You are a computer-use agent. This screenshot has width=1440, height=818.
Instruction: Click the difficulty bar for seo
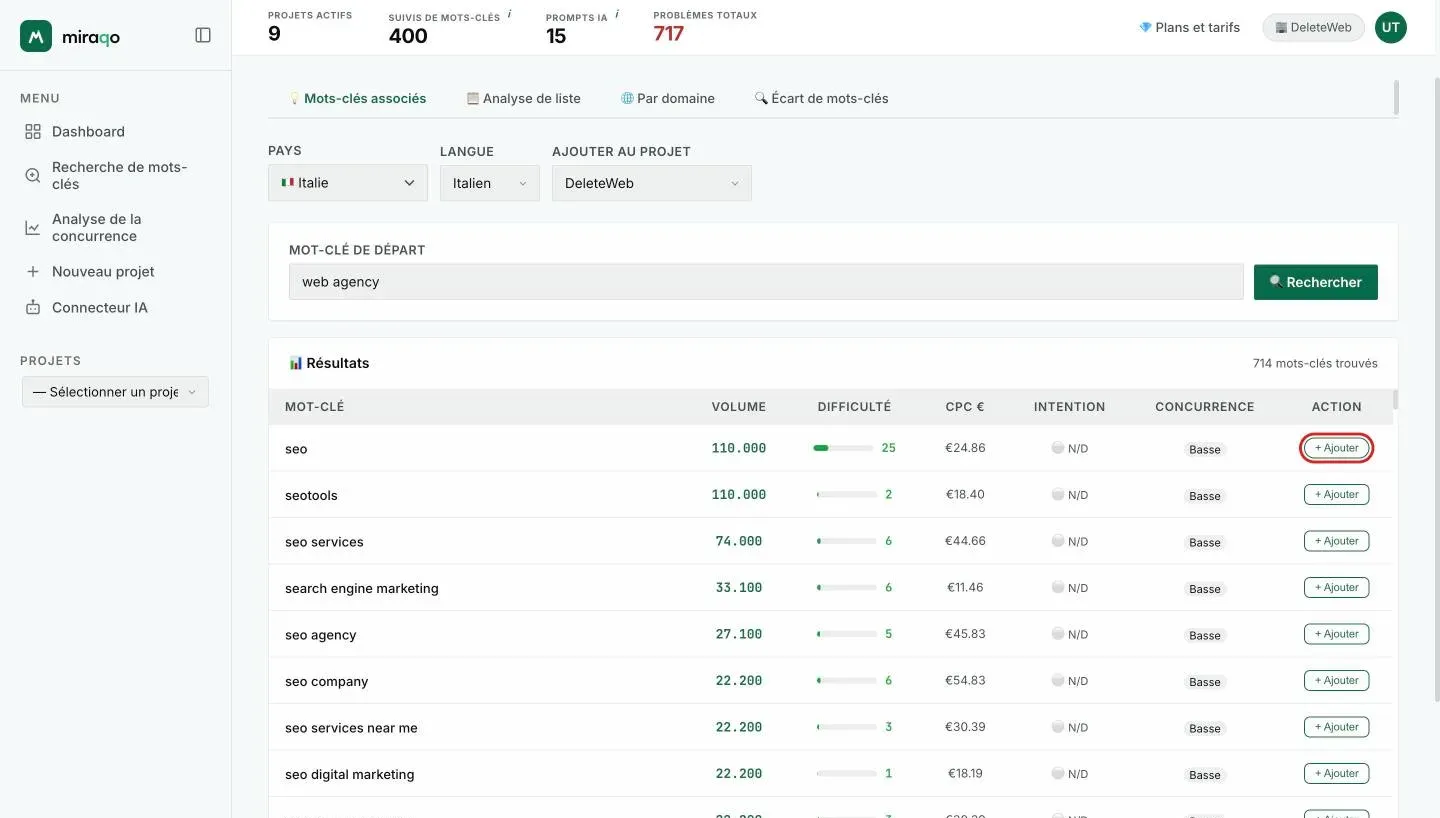tap(844, 448)
